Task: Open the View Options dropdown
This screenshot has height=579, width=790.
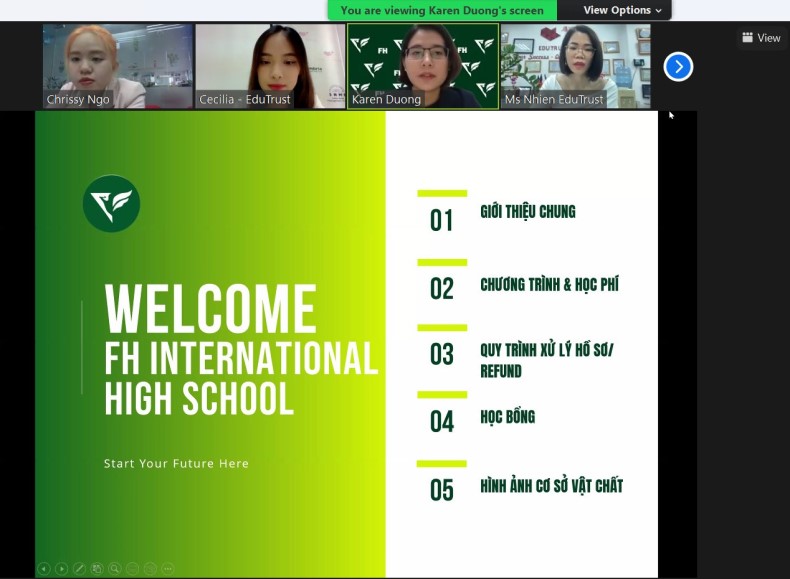Action: (x=622, y=10)
